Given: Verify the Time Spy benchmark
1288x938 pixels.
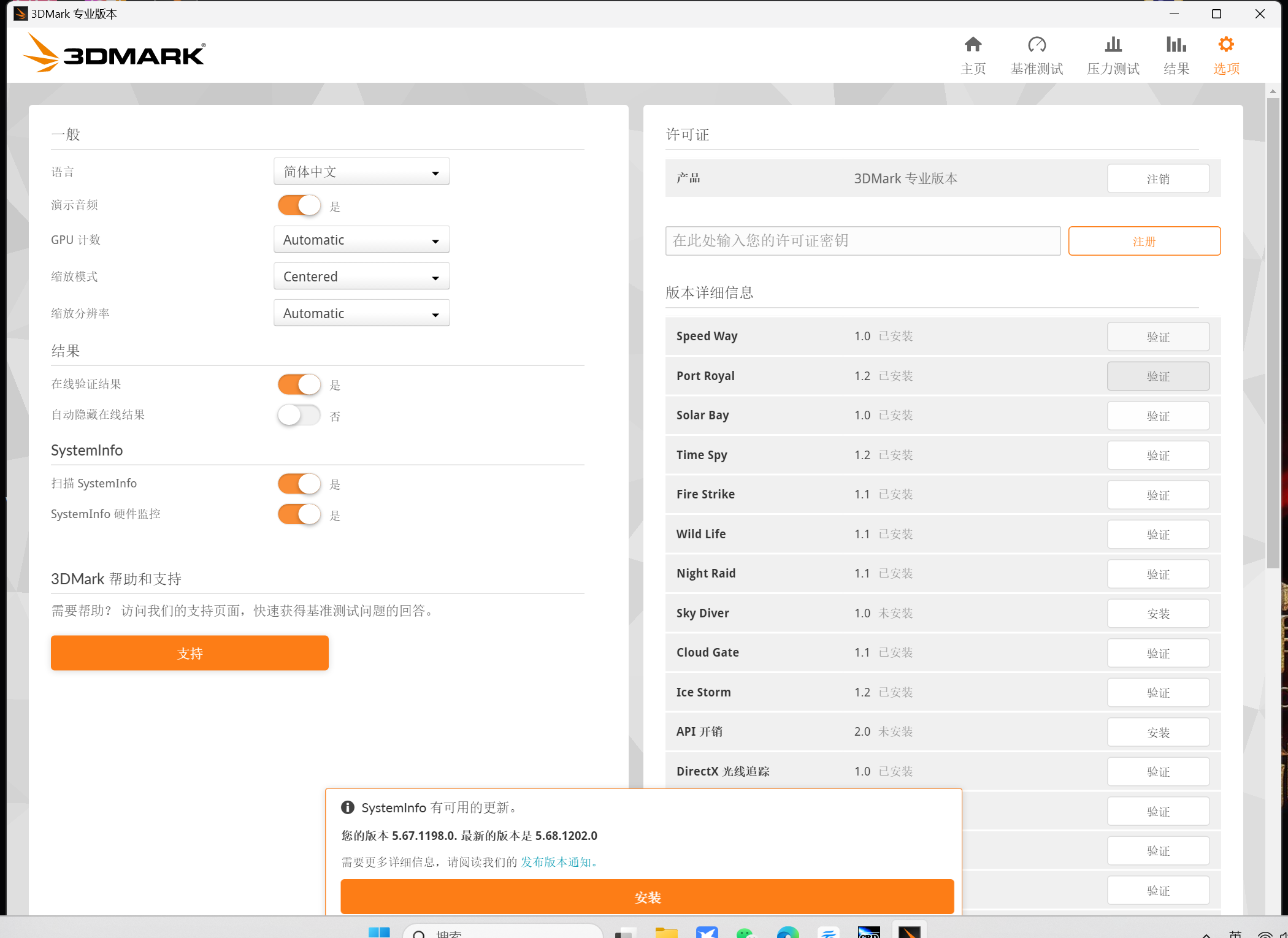Looking at the screenshot, I should coord(1158,456).
